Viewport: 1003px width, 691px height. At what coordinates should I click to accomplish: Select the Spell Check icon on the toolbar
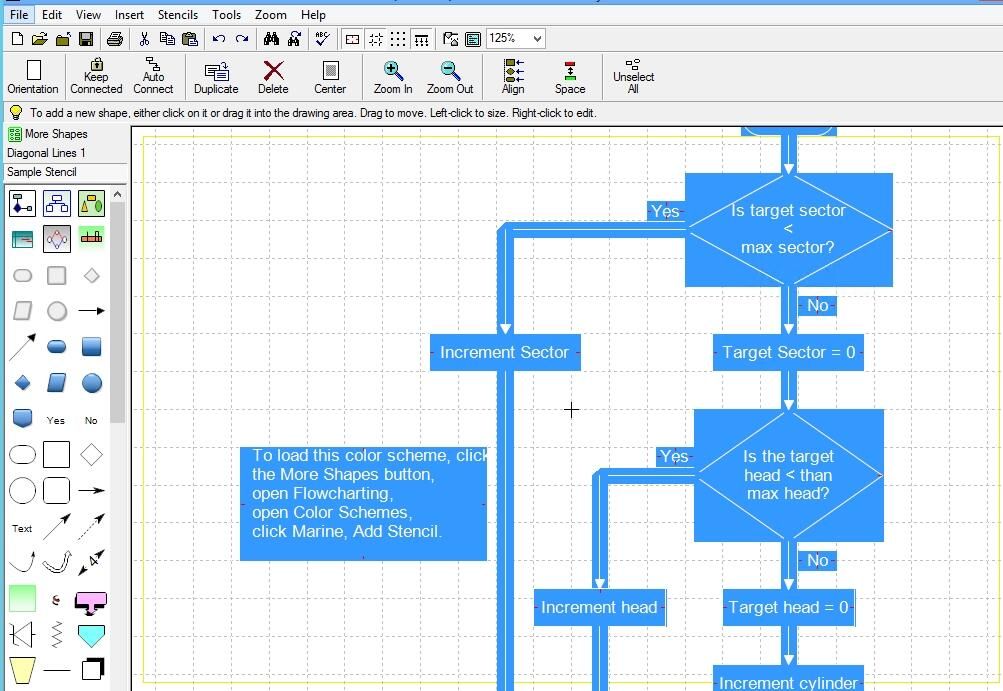322,39
